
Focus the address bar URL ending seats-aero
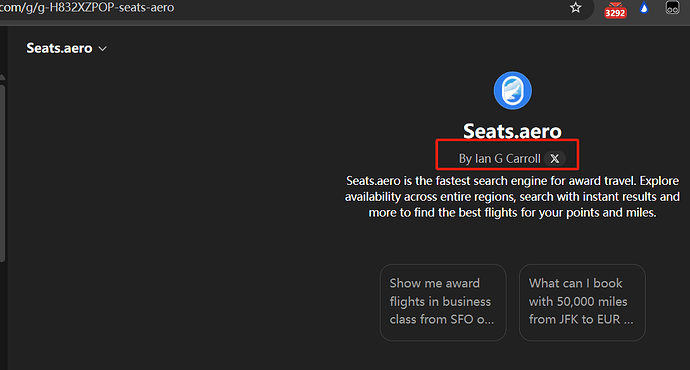coord(87,7)
